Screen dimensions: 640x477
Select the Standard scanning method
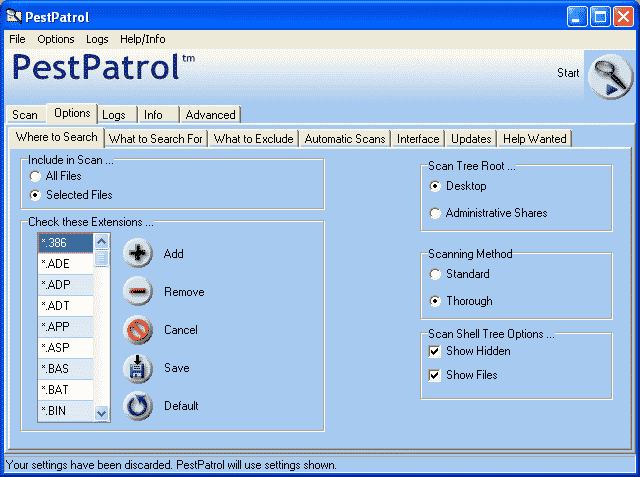[x=435, y=274]
